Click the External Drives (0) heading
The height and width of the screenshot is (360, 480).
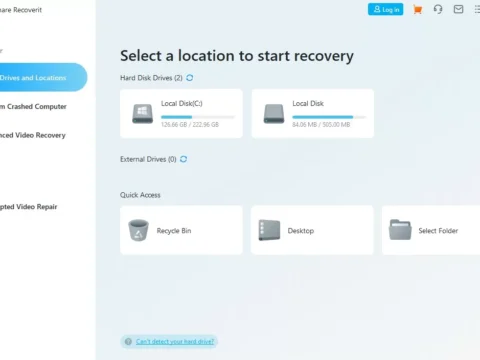pos(148,159)
